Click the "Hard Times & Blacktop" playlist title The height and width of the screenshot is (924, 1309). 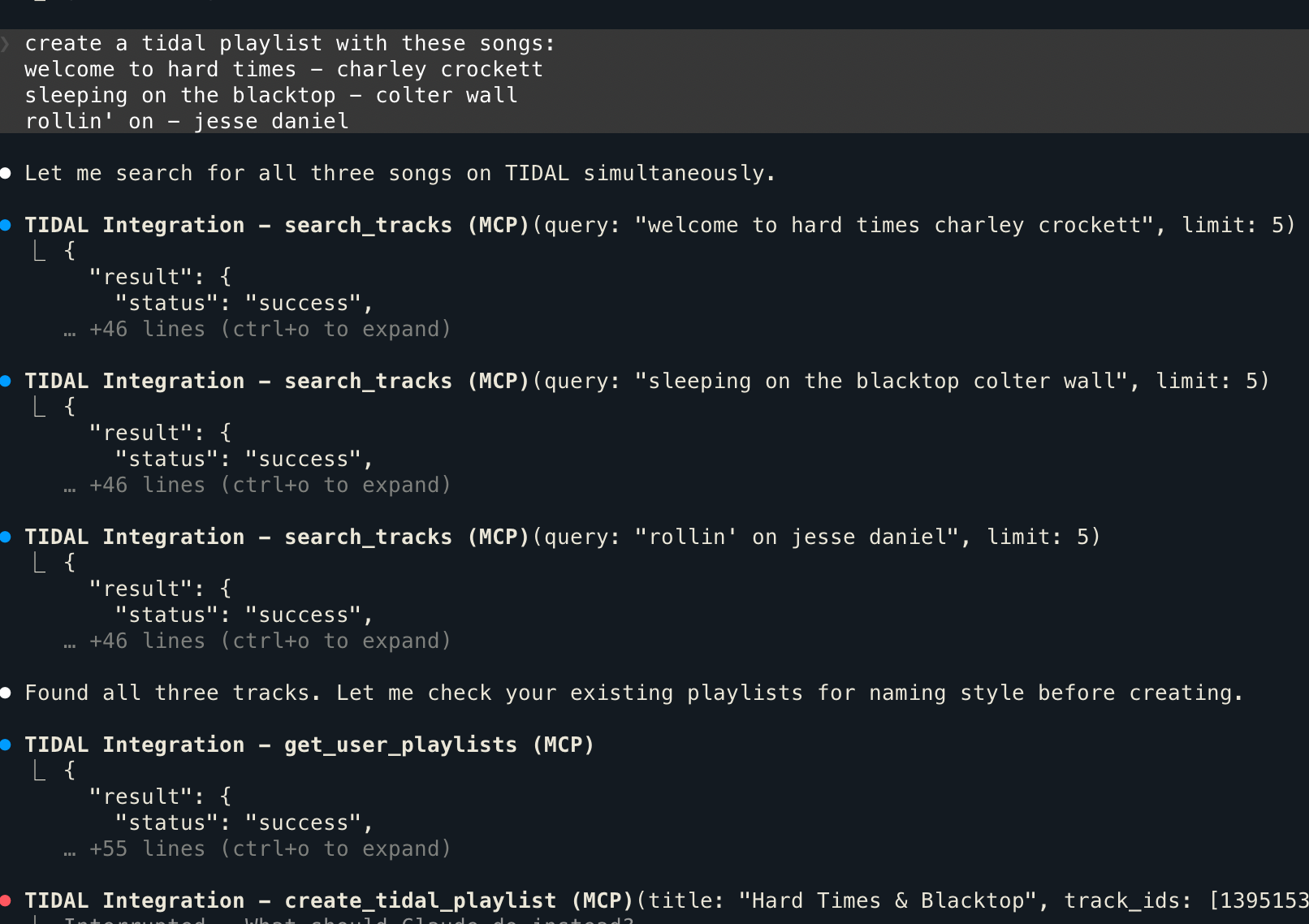coord(889,900)
